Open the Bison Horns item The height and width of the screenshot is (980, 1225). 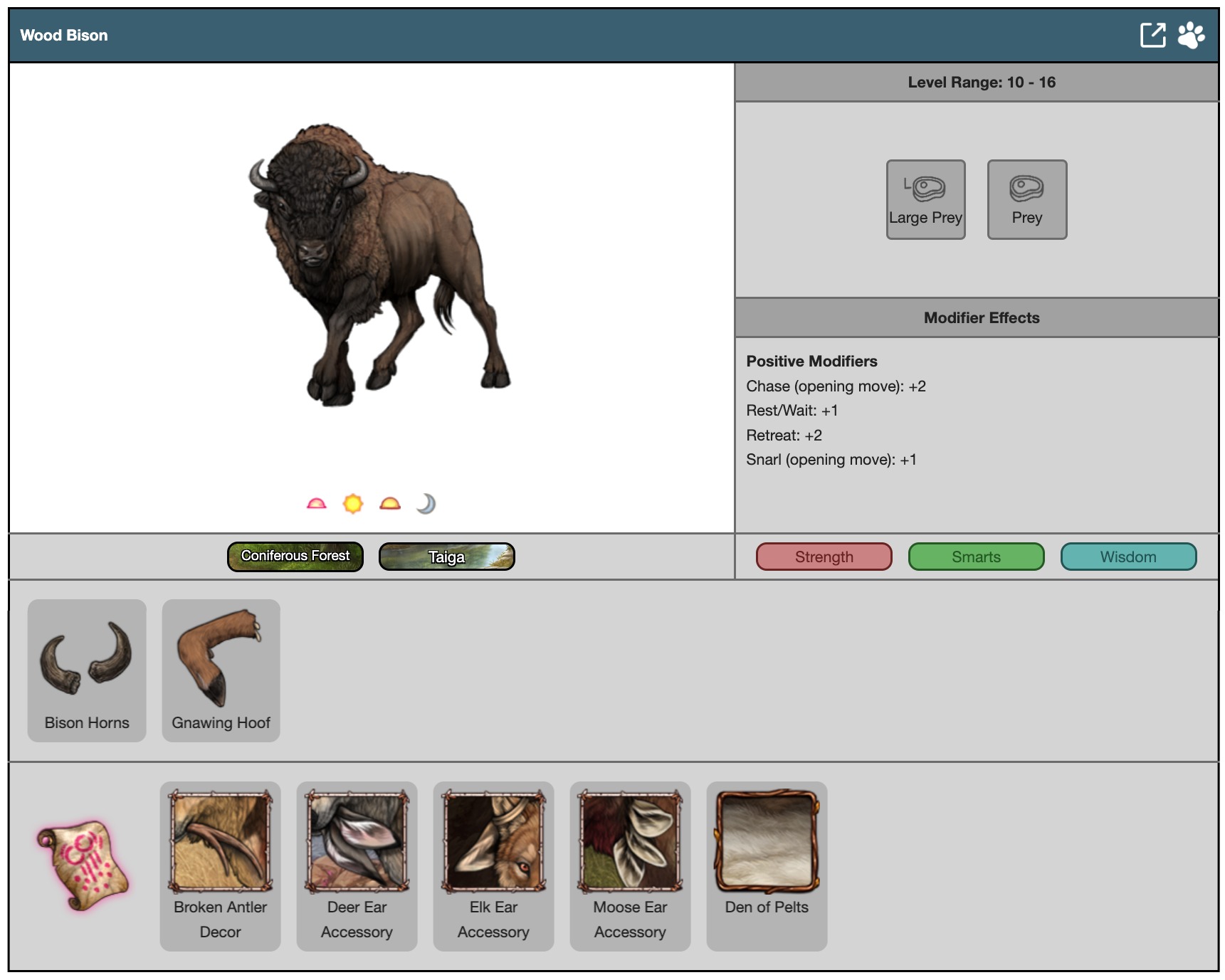point(87,670)
